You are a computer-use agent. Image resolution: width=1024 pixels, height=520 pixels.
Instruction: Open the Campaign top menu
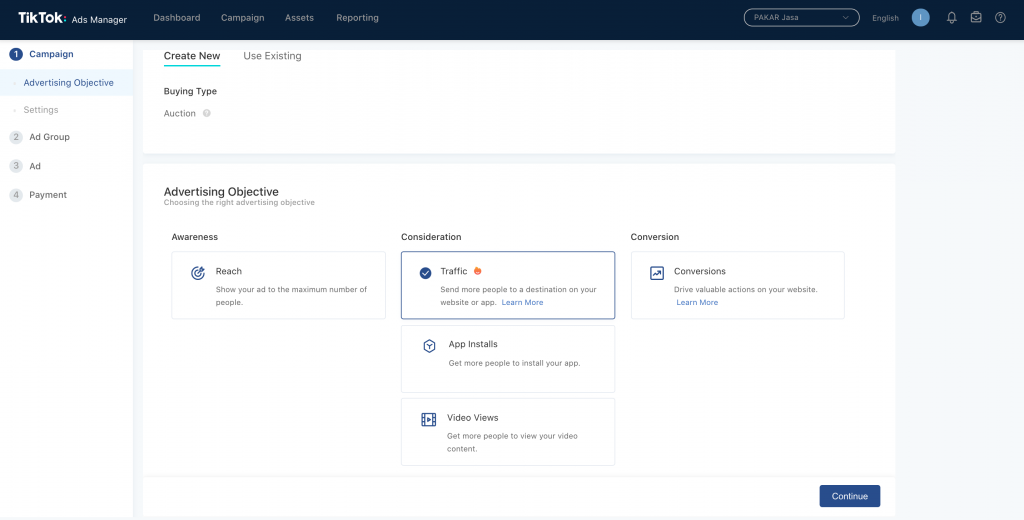tap(242, 18)
